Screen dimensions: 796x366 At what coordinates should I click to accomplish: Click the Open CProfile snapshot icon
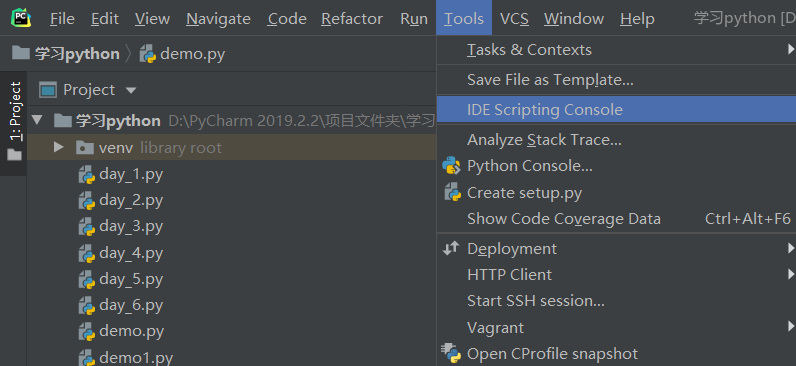point(451,353)
